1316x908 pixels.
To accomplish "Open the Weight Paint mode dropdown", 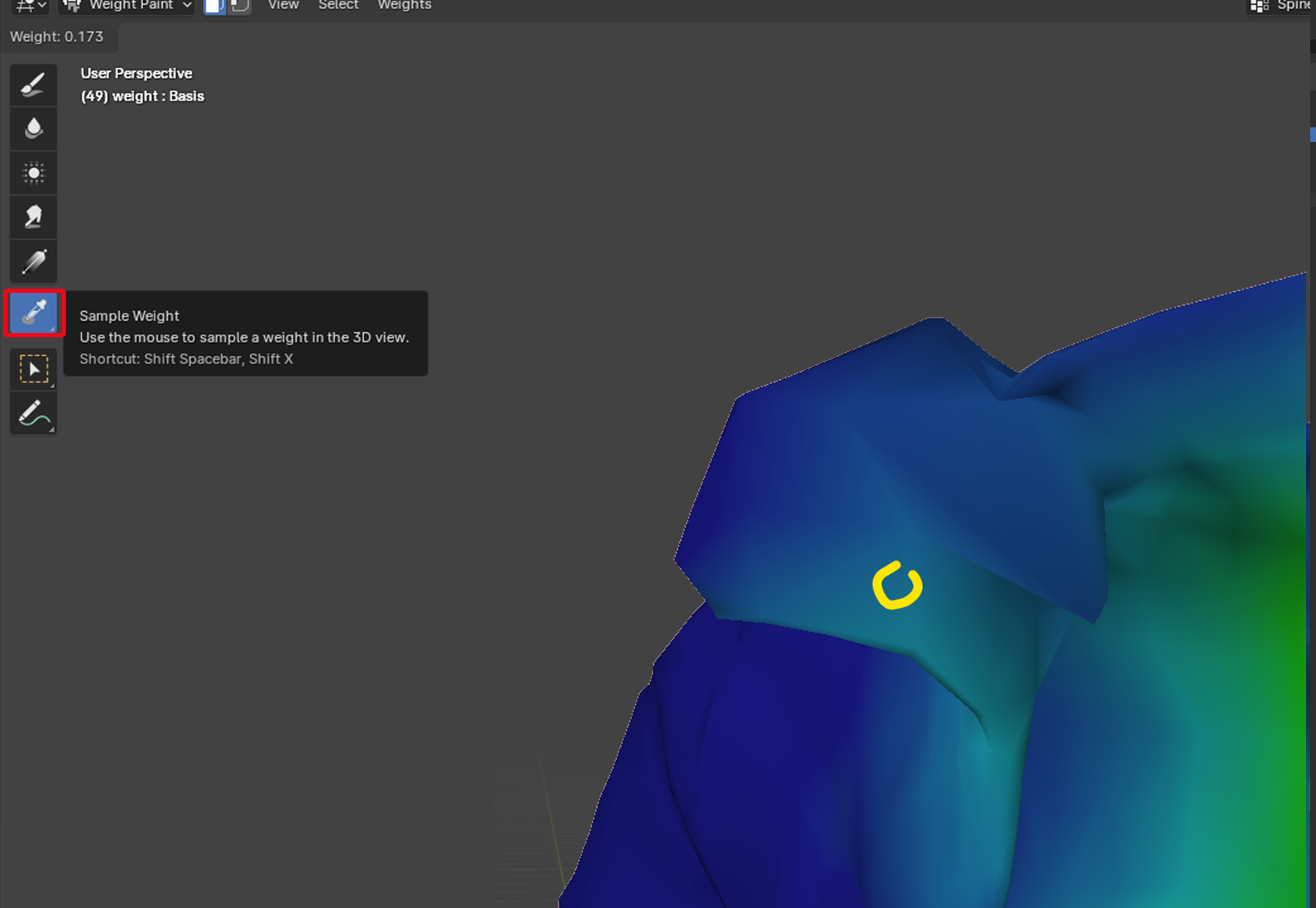I will coord(128,6).
